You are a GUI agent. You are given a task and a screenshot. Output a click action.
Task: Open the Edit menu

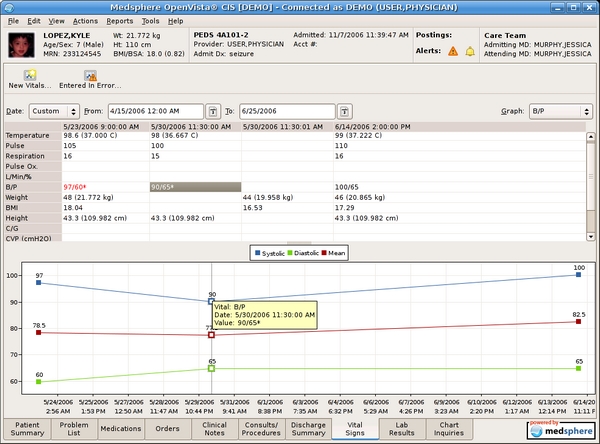click(34, 21)
